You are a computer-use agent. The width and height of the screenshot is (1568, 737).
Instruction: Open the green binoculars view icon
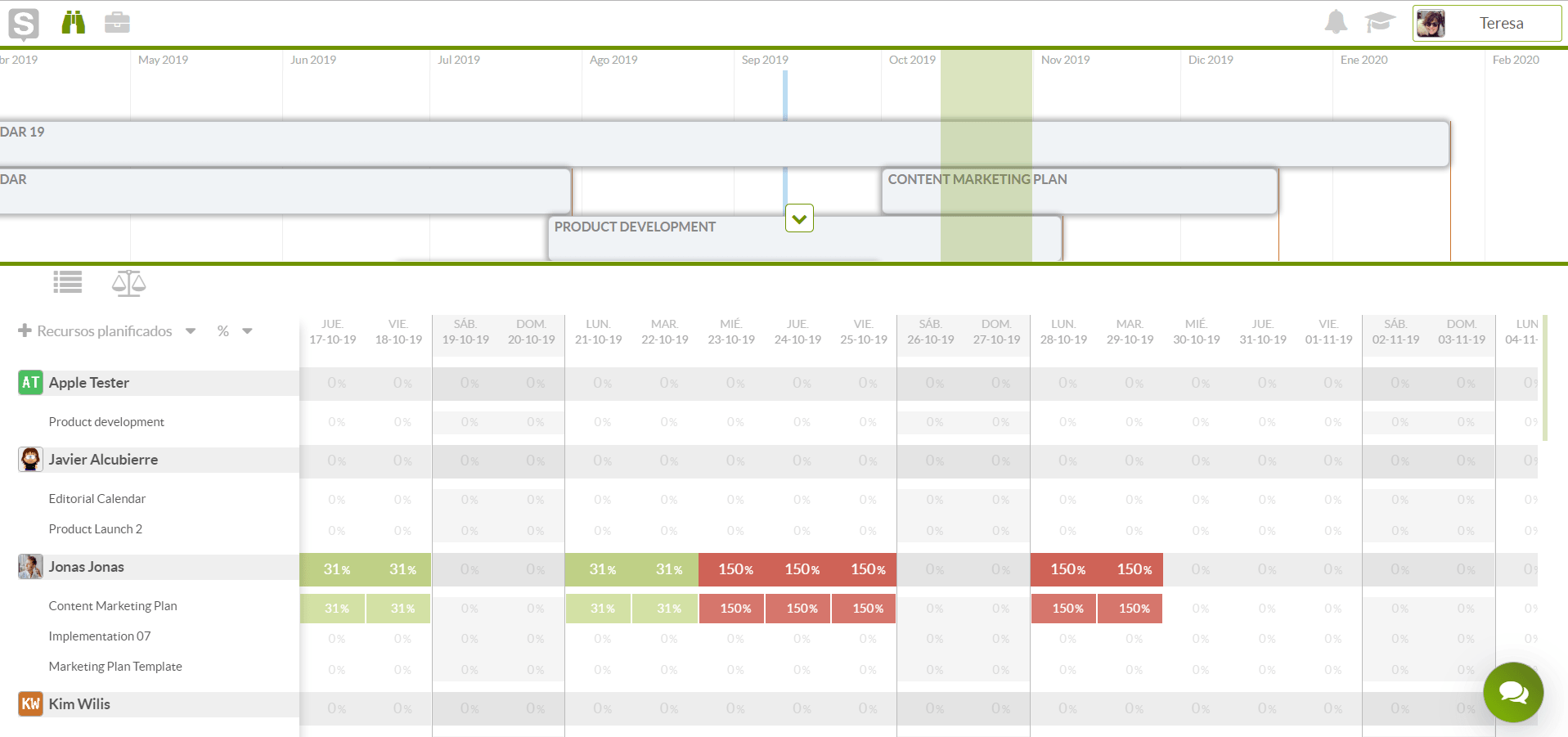(74, 22)
